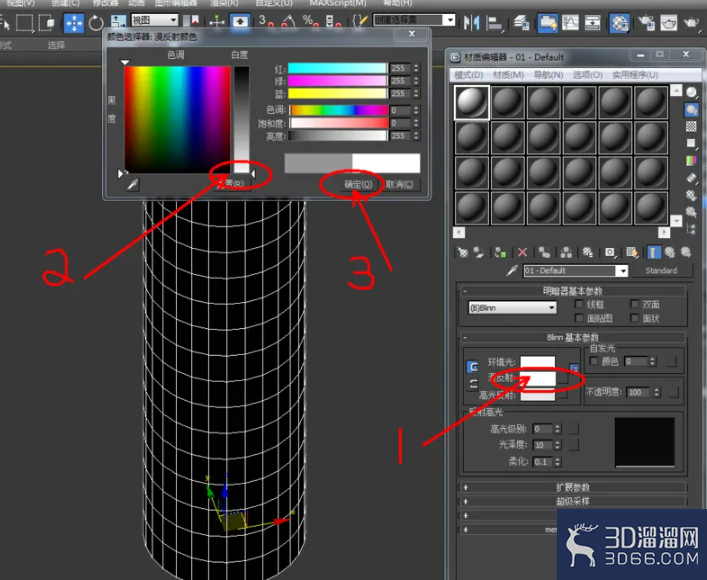The image size is (707, 580).
Task: Click Reset Map red X icon
Action: click(x=522, y=252)
